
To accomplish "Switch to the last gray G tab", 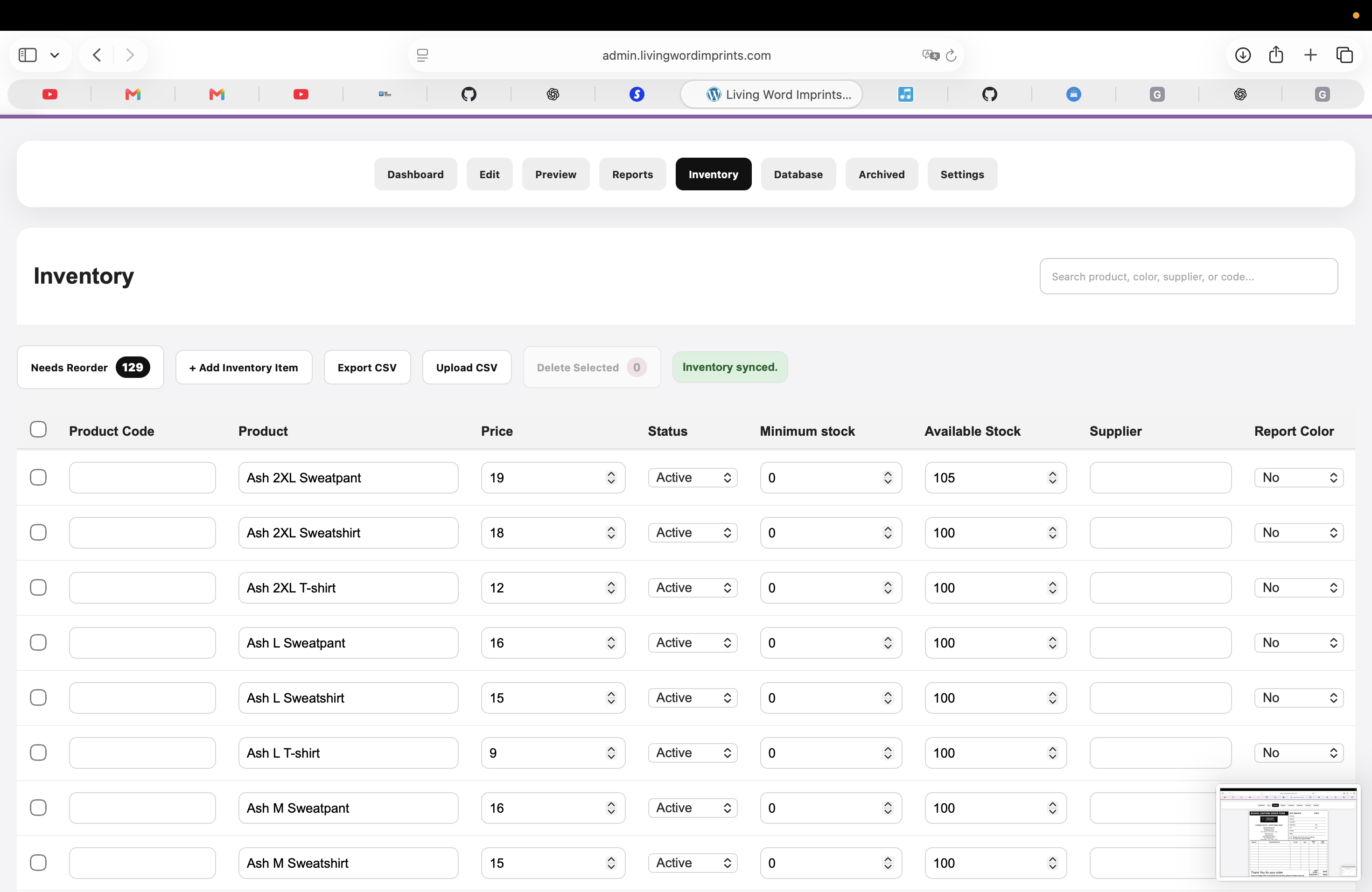I will [1323, 95].
